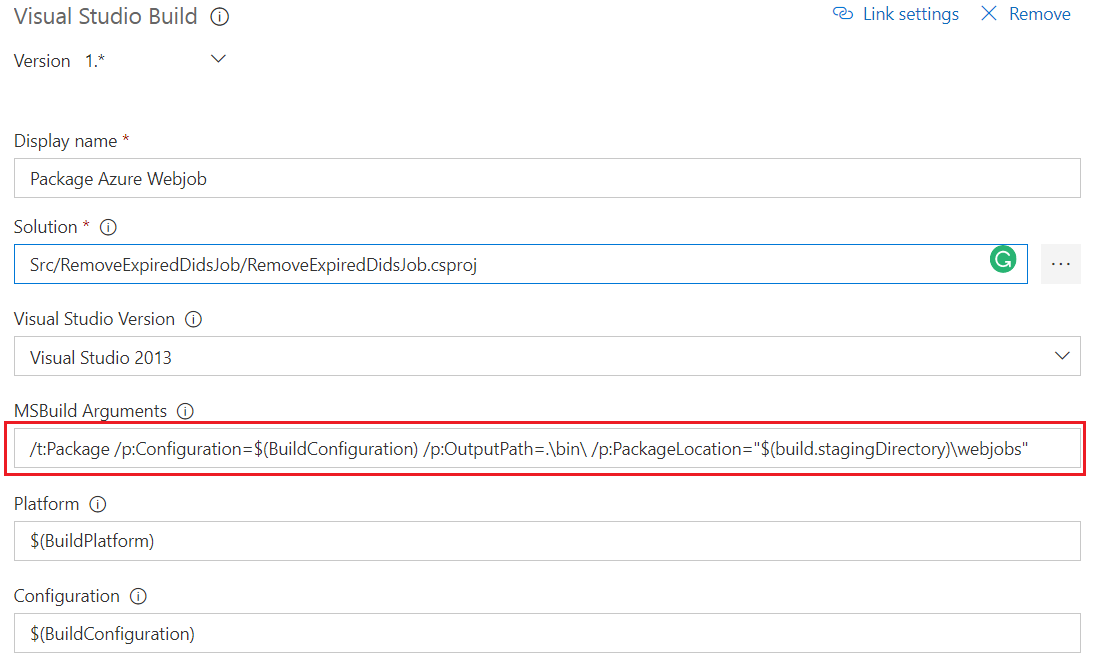Click the Platform field showing $(BuildPlatform)
The height and width of the screenshot is (663, 1101).
click(x=547, y=541)
